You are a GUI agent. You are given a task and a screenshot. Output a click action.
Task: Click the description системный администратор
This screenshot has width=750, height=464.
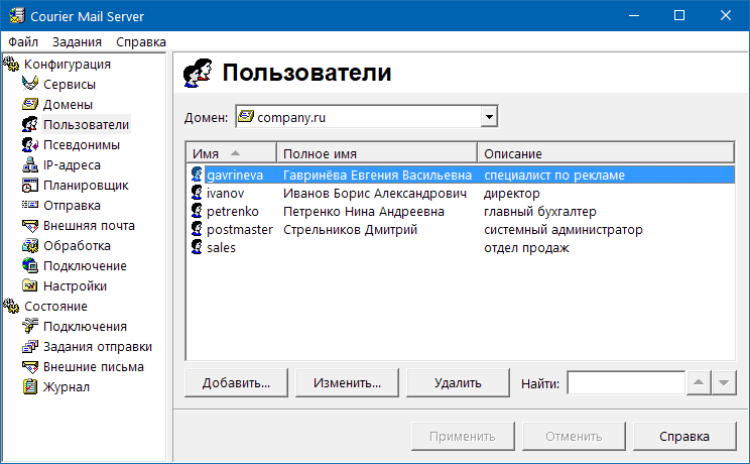(x=563, y=230)
